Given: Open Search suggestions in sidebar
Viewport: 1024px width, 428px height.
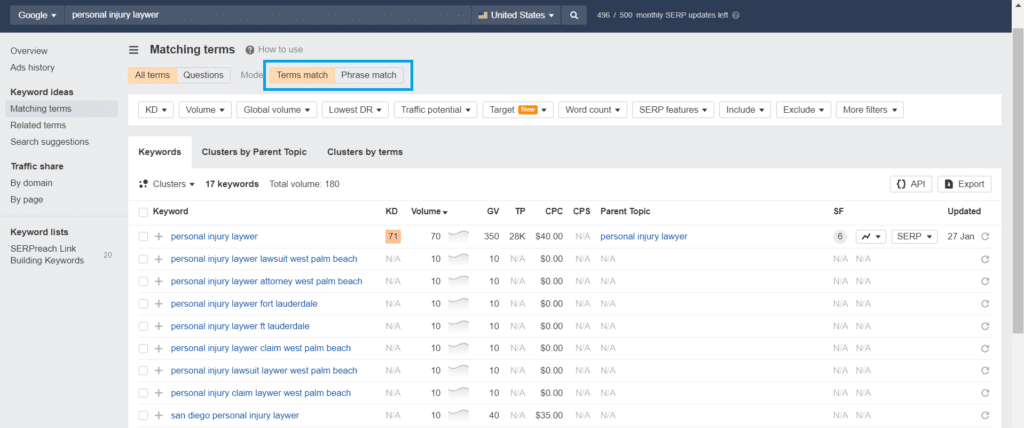Looking at the screenshot, I should point(50,142).
